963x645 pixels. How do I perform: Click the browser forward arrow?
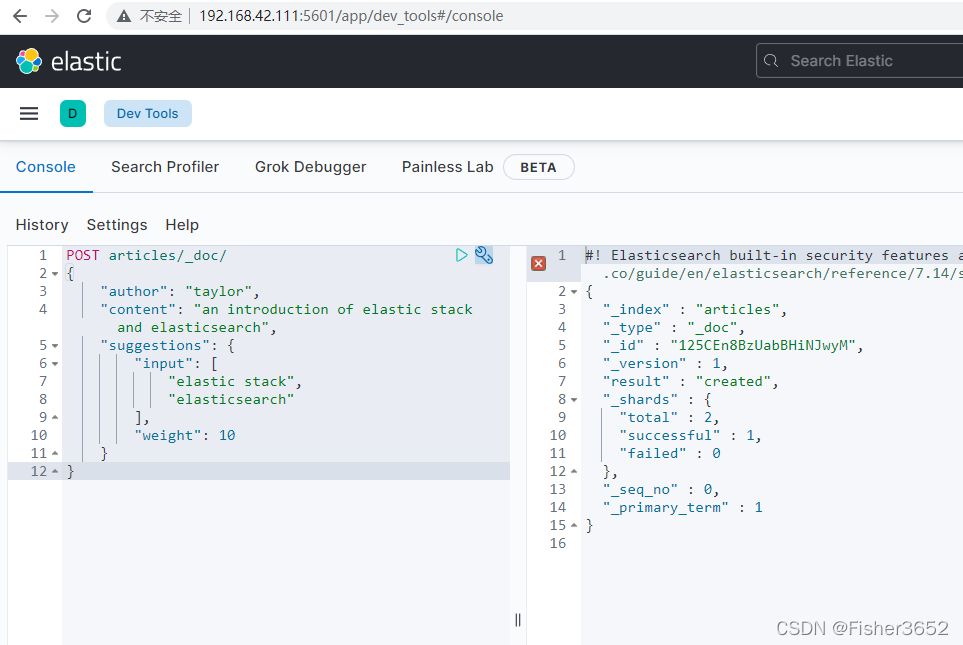pyautogui.click(x=52, y=16)
